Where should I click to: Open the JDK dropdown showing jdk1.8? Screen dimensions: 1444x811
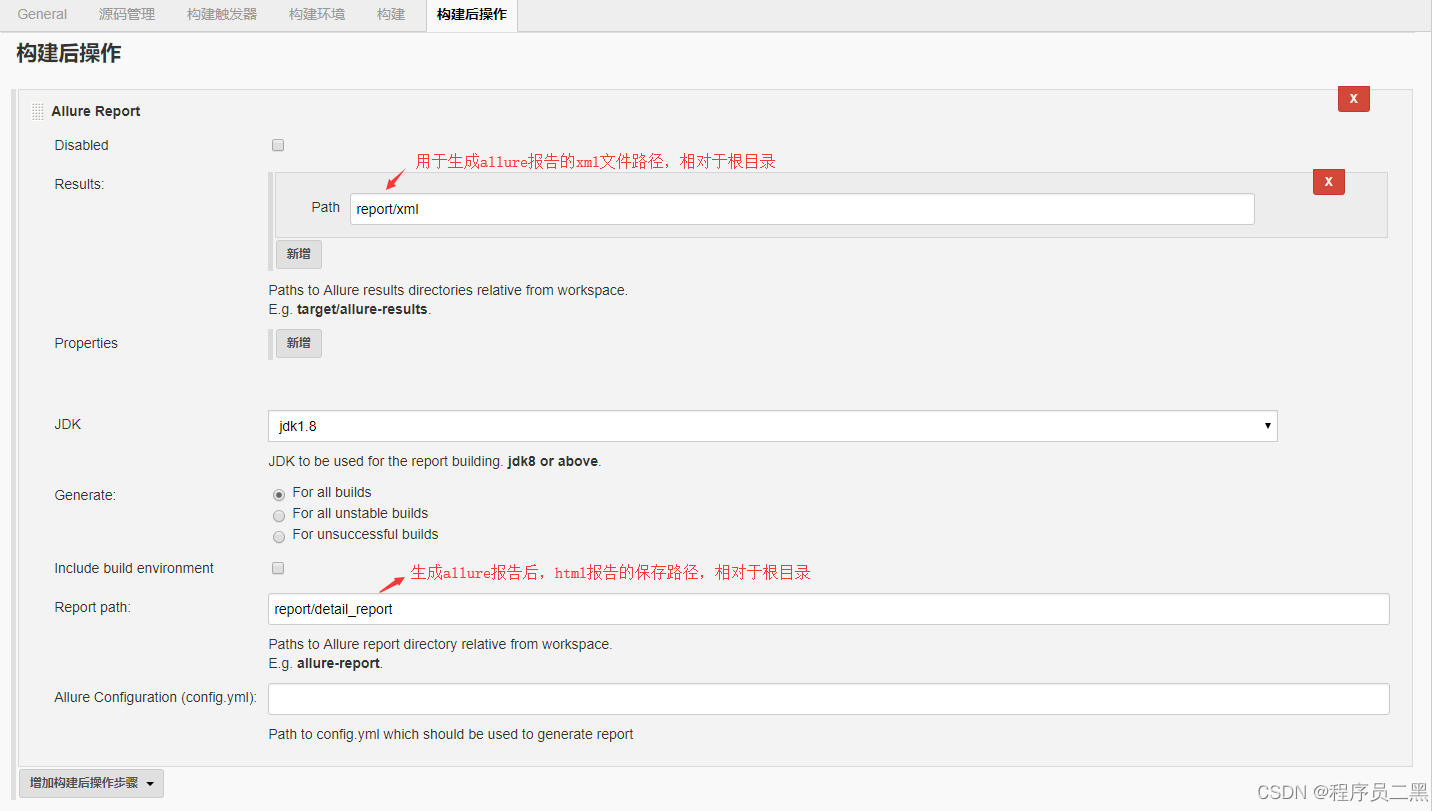click(x=773, y=426)
